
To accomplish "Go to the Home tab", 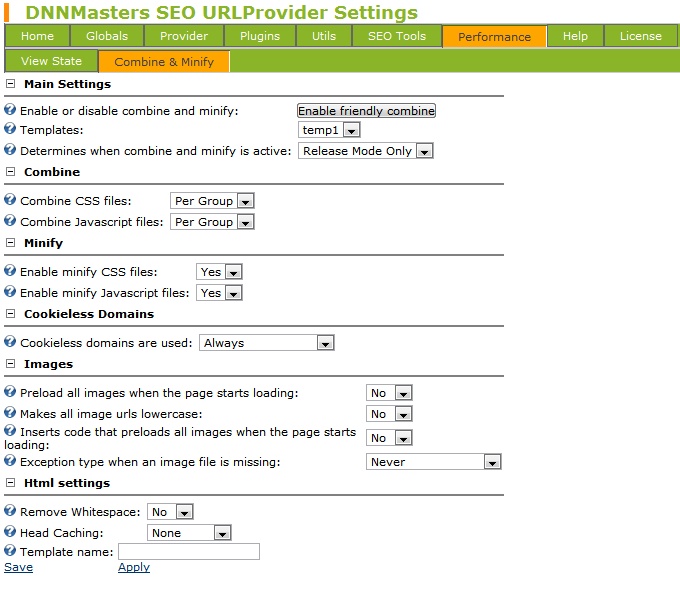I will pos(37,36).
